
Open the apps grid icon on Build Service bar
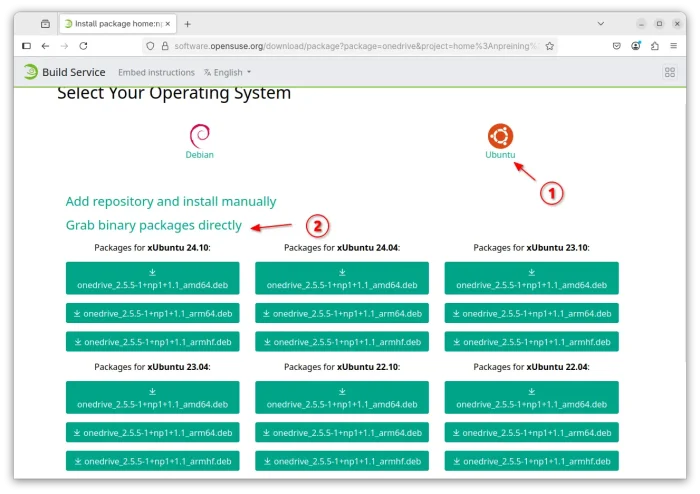click(670, 72)
